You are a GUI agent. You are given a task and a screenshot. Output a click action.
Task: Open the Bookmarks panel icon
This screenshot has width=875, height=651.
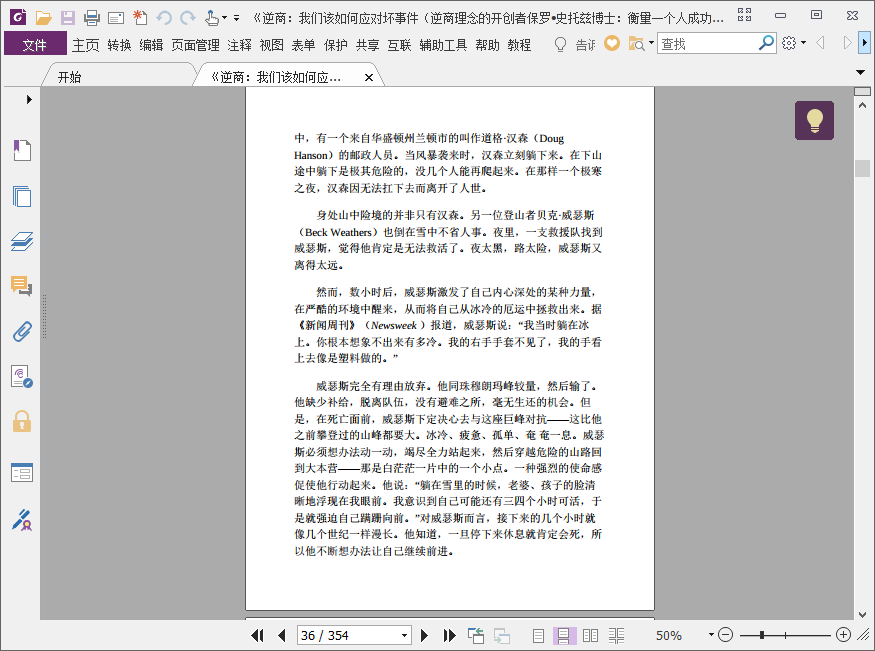[22, 150]
